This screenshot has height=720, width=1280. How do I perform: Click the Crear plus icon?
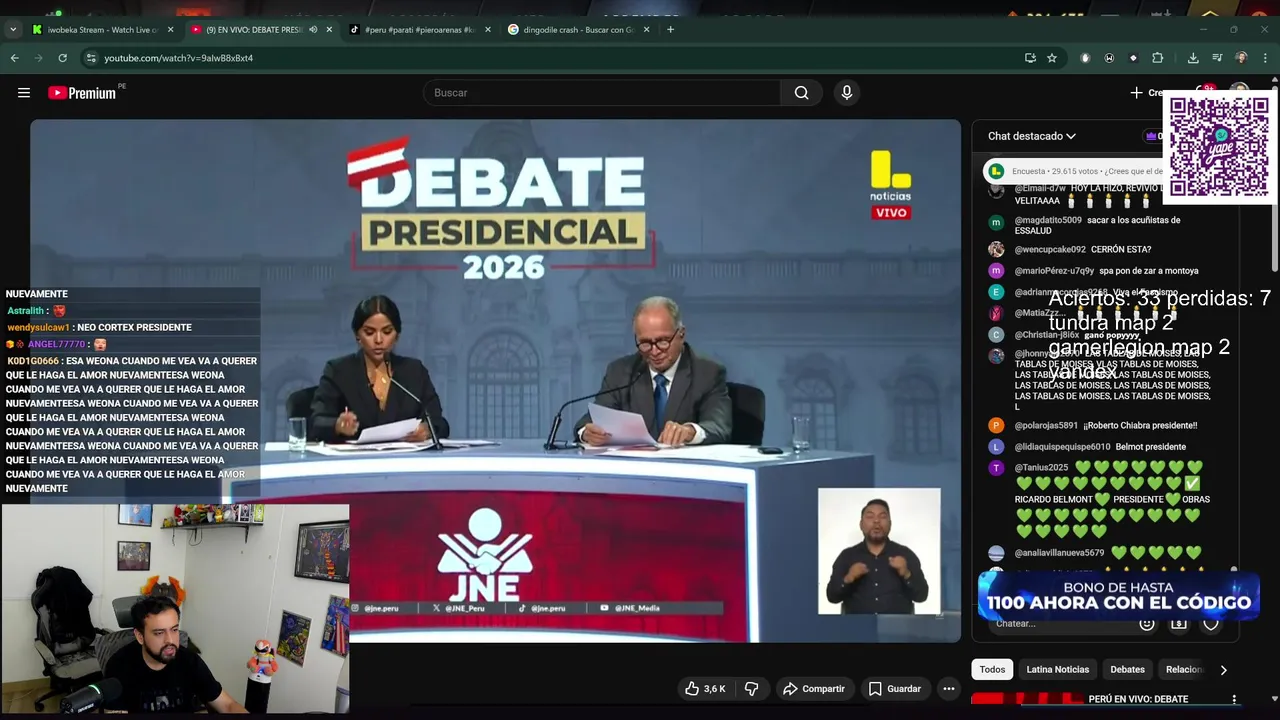[x=1136, y=93]
